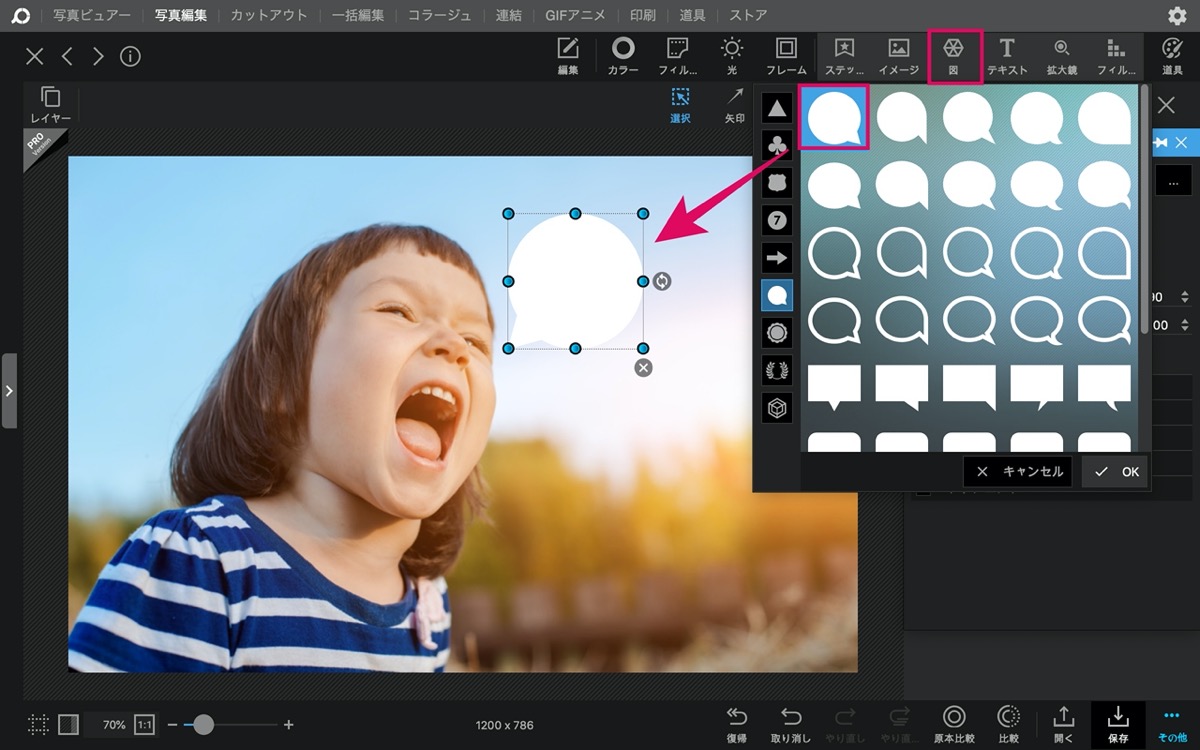Choose the number 7 shape category
1200x750 pixels.
click(x=777, y=220)
